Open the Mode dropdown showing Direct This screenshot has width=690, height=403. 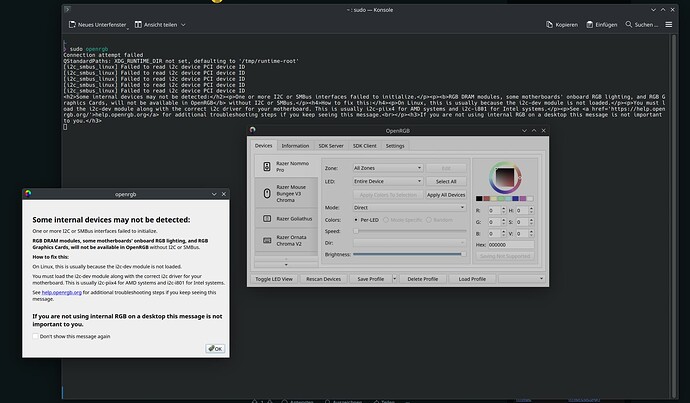tap(409, 207)
